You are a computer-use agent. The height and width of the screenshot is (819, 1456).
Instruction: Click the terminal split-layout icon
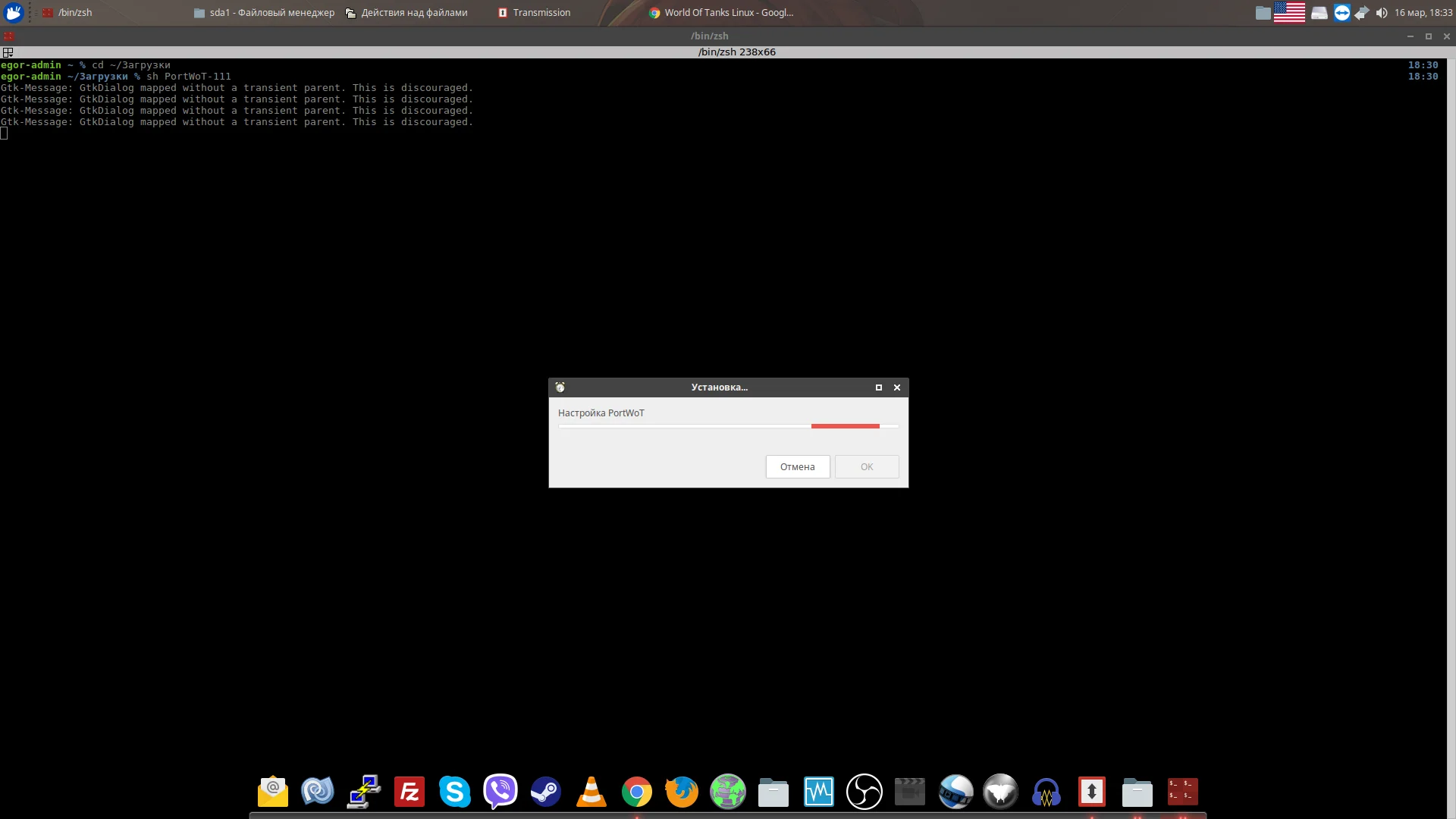pyautogui.click(x=8, y=52)
